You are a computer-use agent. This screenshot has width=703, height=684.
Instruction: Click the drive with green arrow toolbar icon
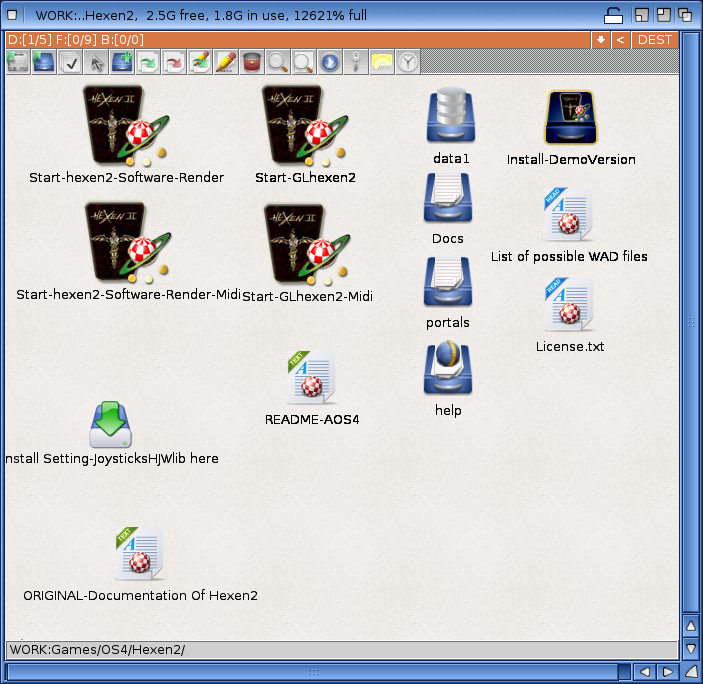[x=18, y=62]
